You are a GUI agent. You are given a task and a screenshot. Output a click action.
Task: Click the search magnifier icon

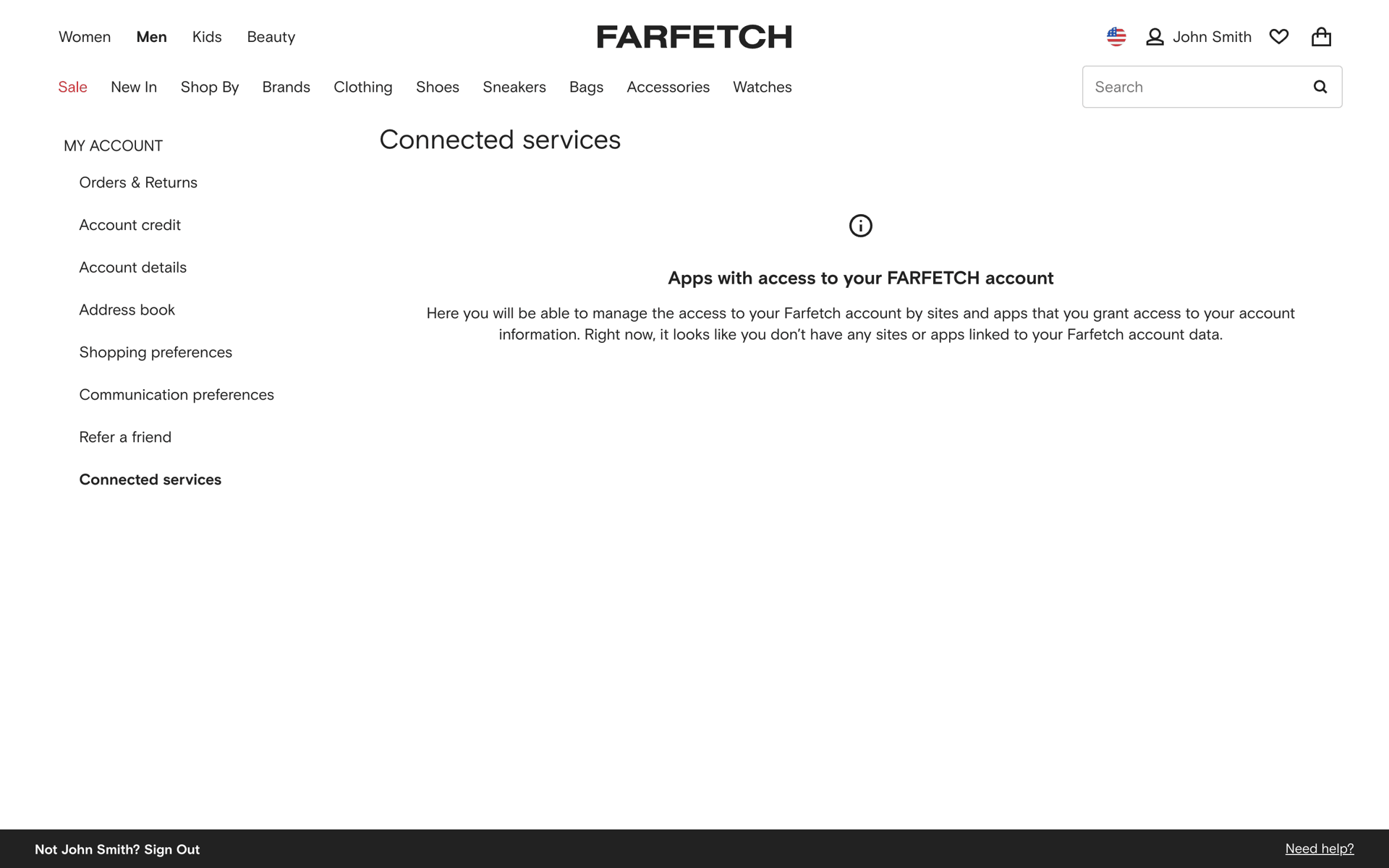(1320, 87)
